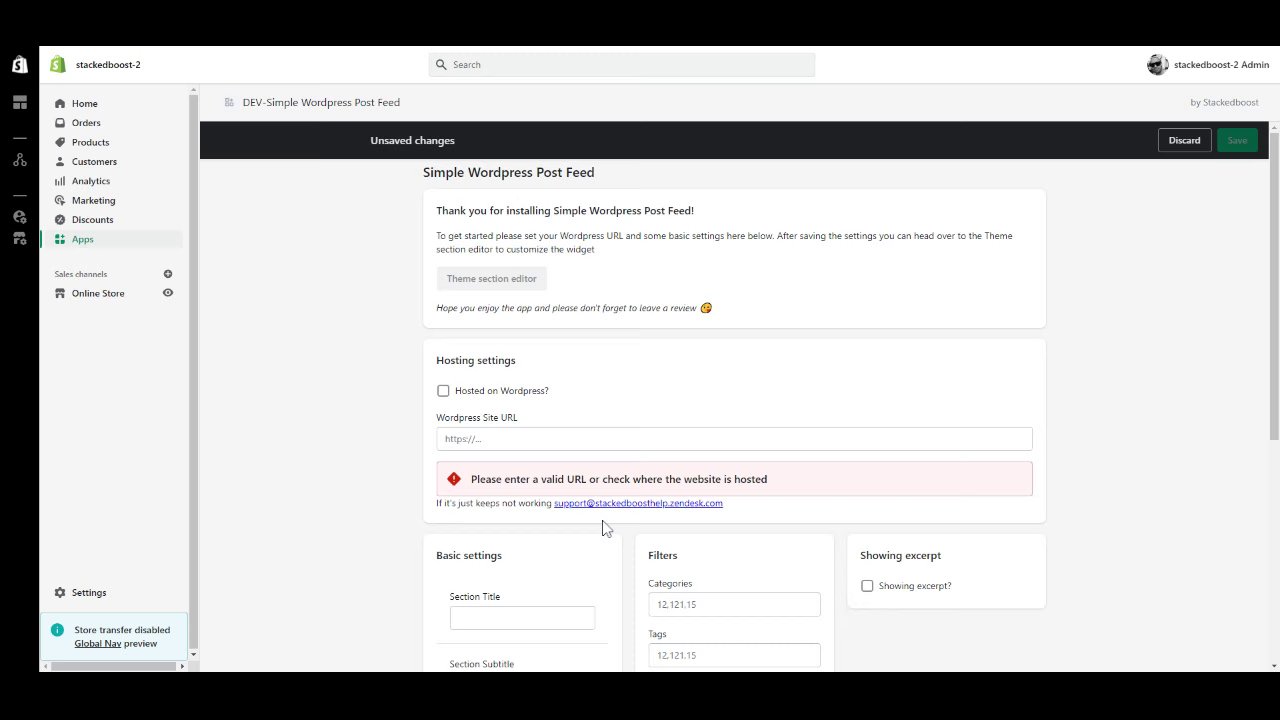Image resolution: width=1280 pixels, height=720 pixels.
Task: Open Products in sidebar
Action: (90, 142)
